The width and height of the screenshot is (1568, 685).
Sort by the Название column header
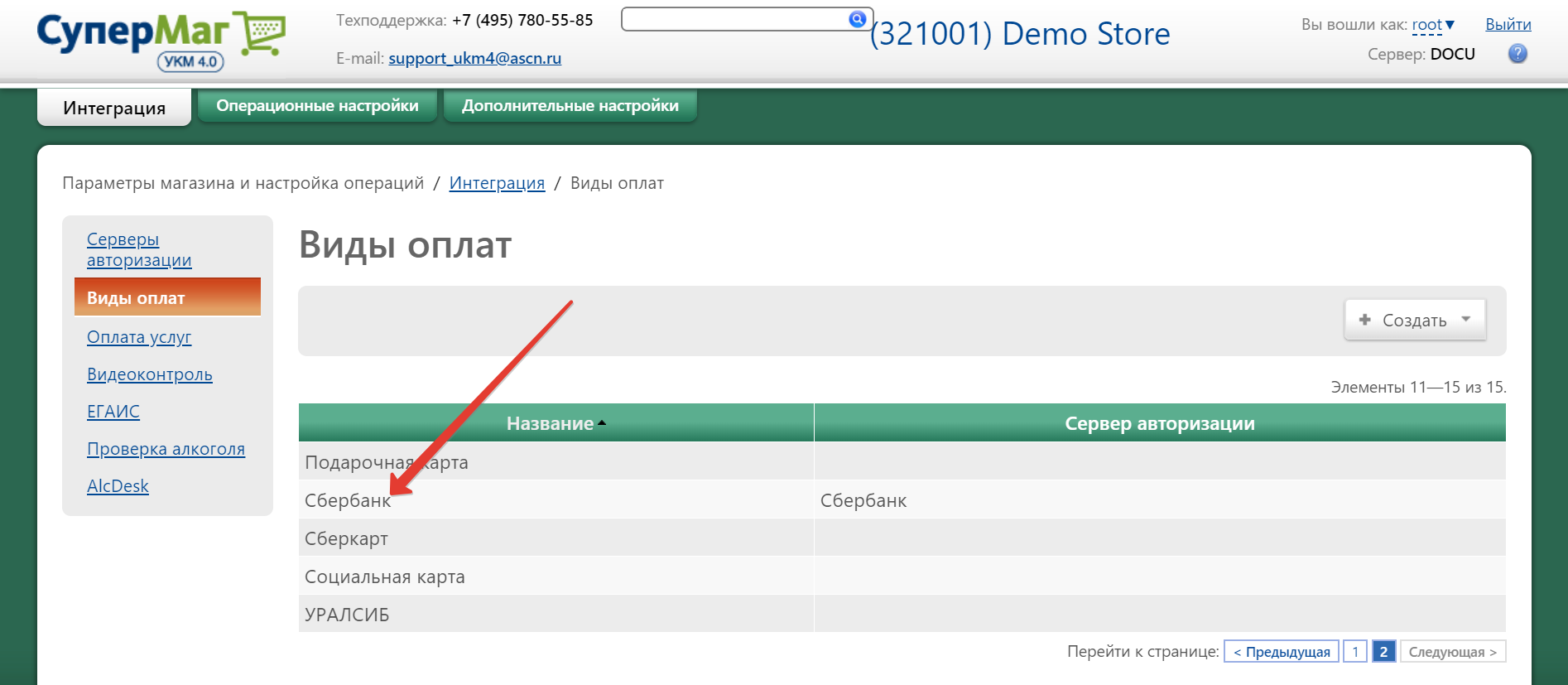tap(556, 423)
